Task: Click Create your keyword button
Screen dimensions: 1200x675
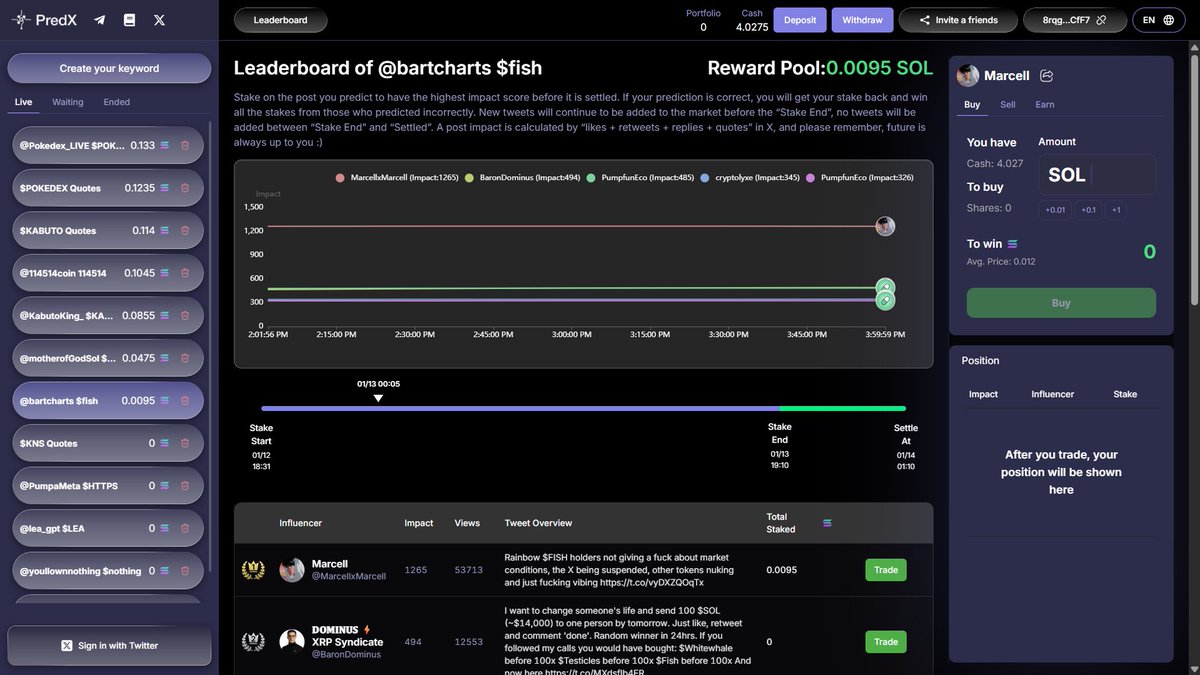Action: (x=109, y=68)
